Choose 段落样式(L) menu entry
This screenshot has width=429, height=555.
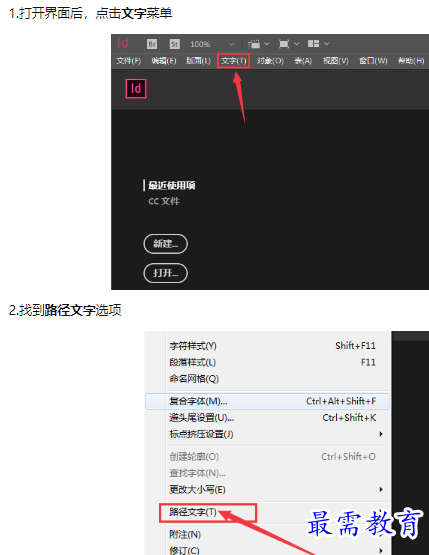pos(267,362)
